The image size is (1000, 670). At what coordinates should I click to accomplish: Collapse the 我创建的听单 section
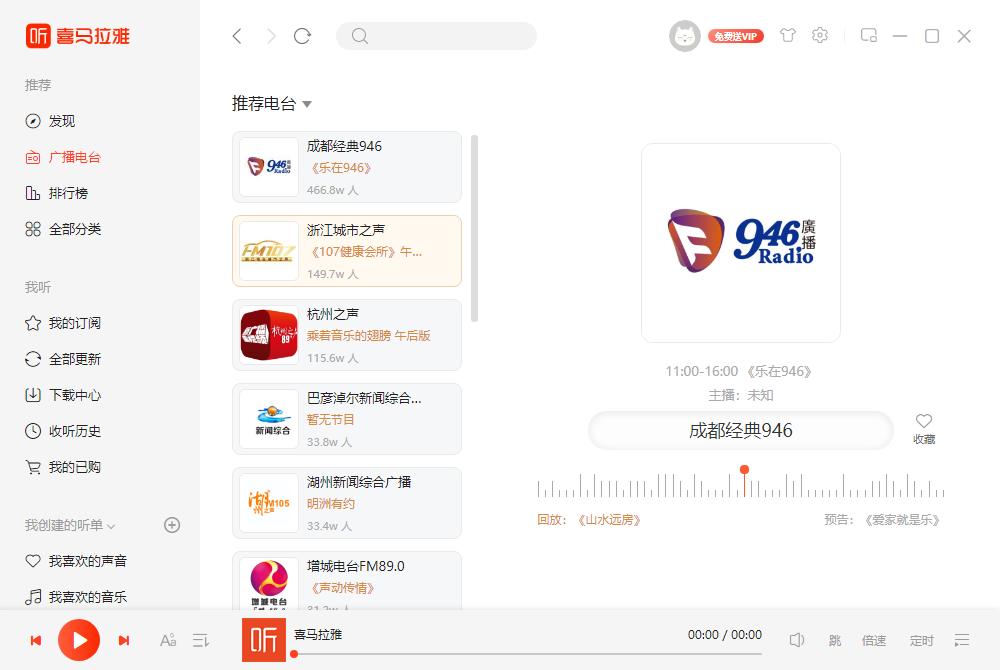point(111,525)
